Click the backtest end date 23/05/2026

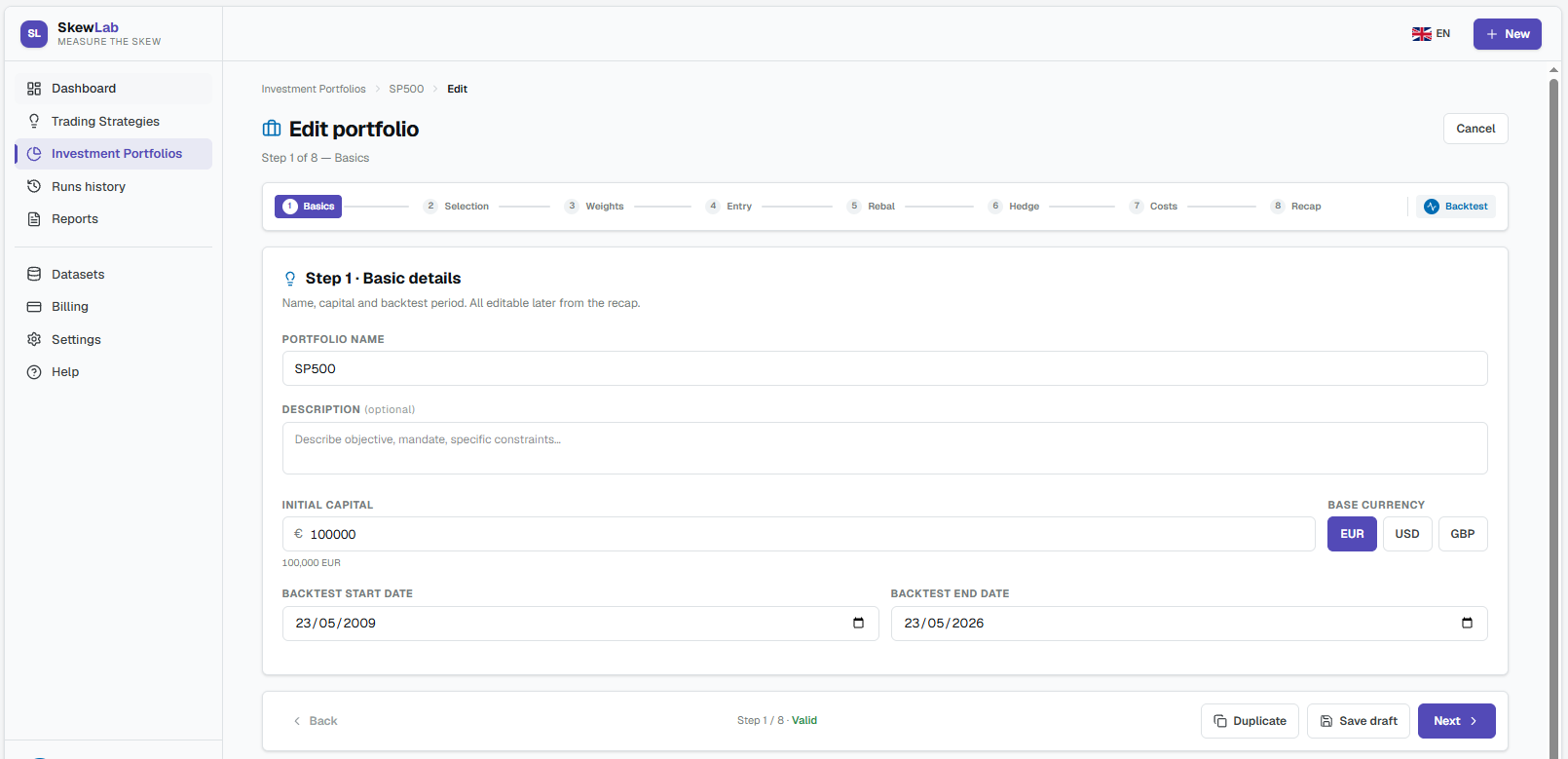tap(944, 624)
